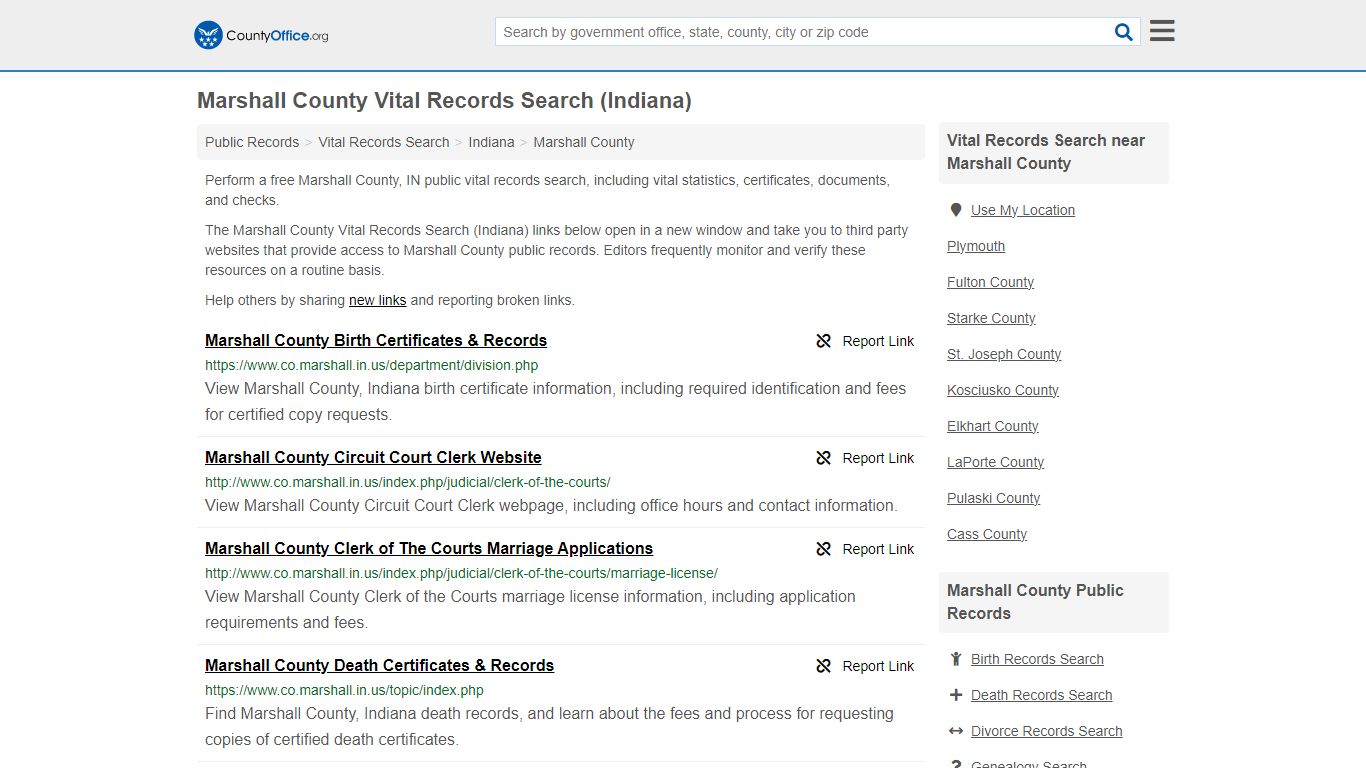Click the broken-link icon for Marriage Applications
The image size is (1366, 768).
pos(824,549)
